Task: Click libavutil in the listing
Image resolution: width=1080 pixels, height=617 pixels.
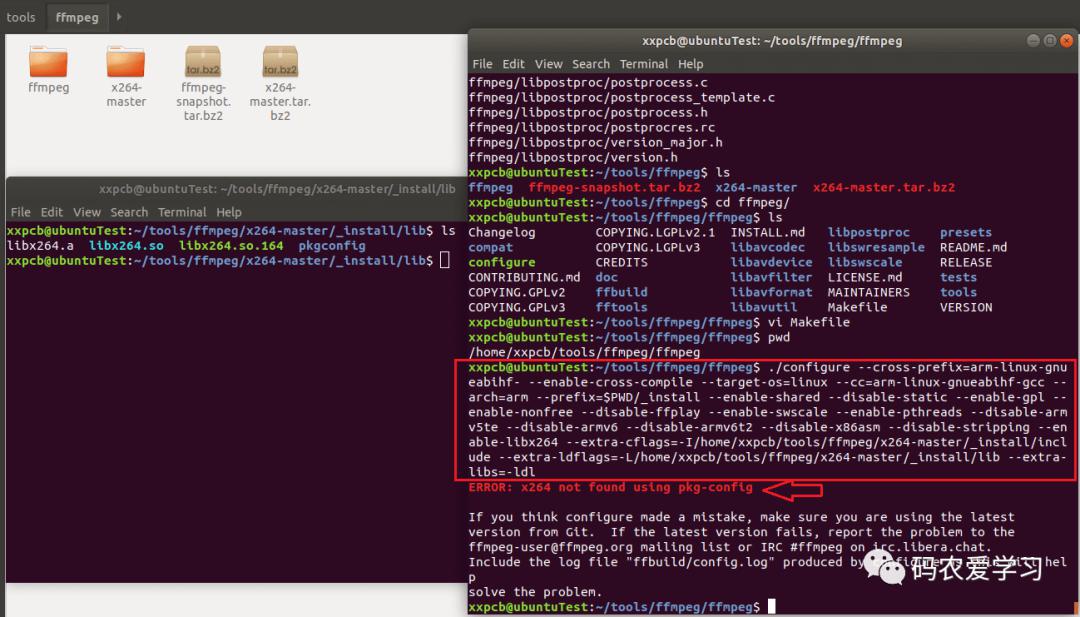Action: 764,307
